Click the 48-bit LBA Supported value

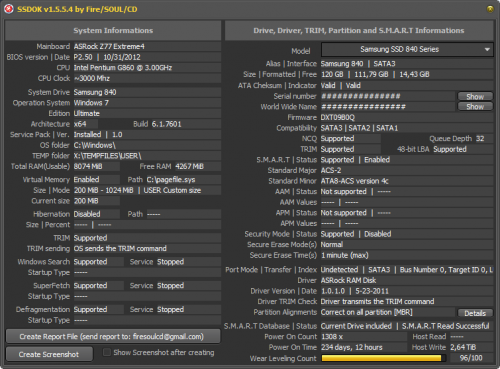coord(450,149)
